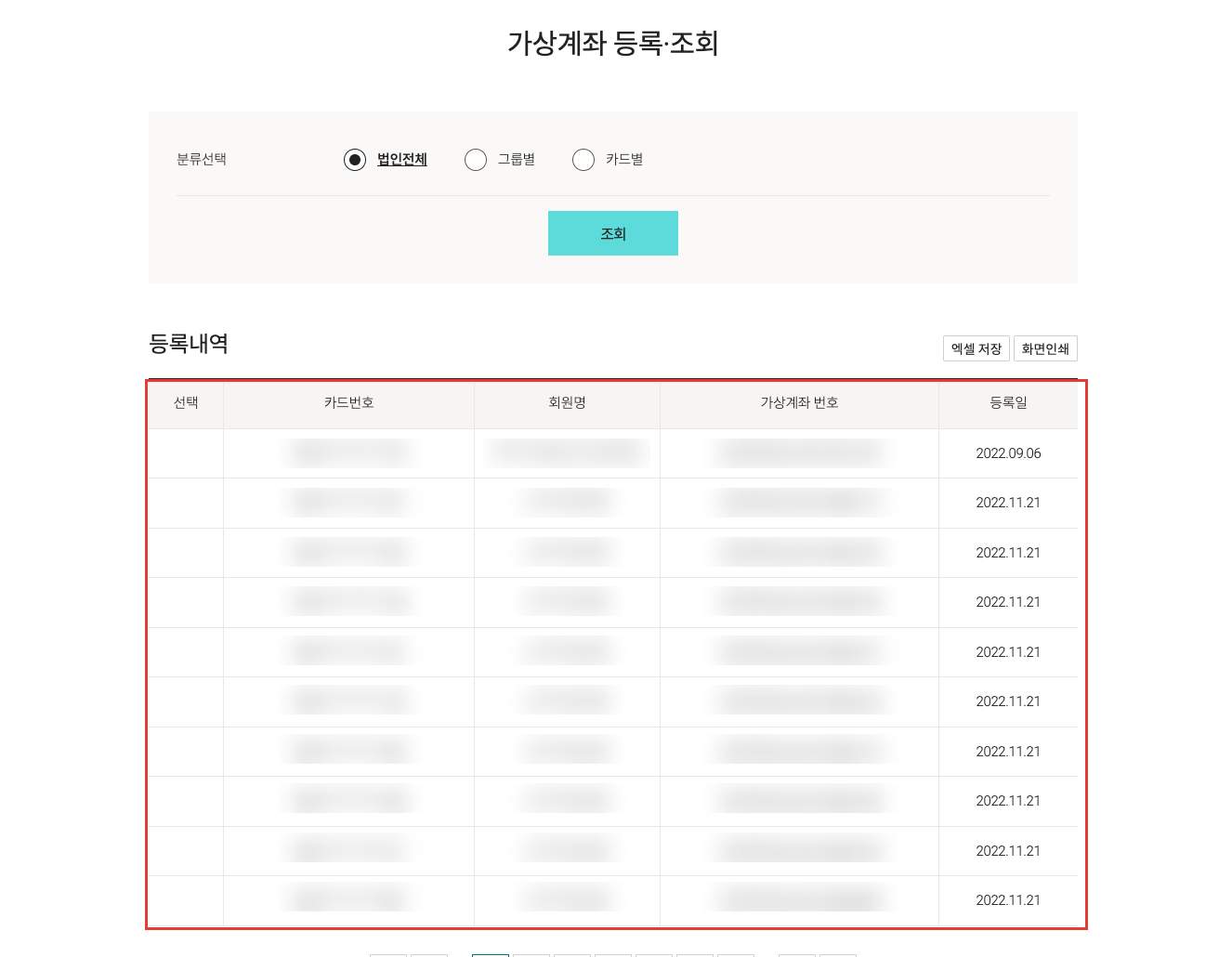
Task: Click the first row's blurred card number
Action: 349,453
